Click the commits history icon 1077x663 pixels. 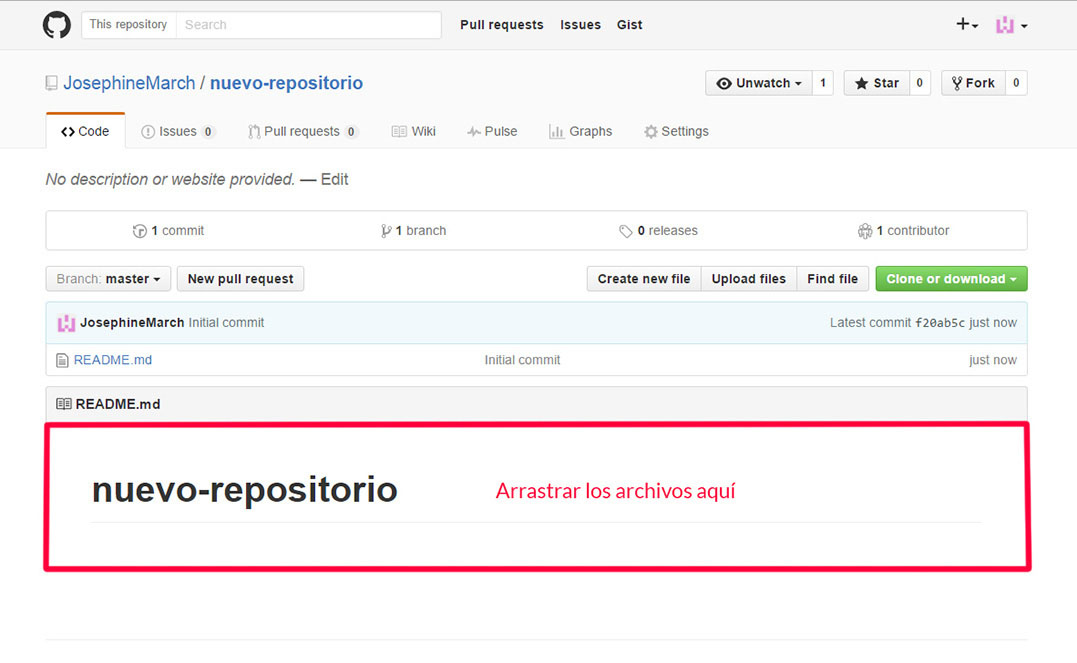140,230
